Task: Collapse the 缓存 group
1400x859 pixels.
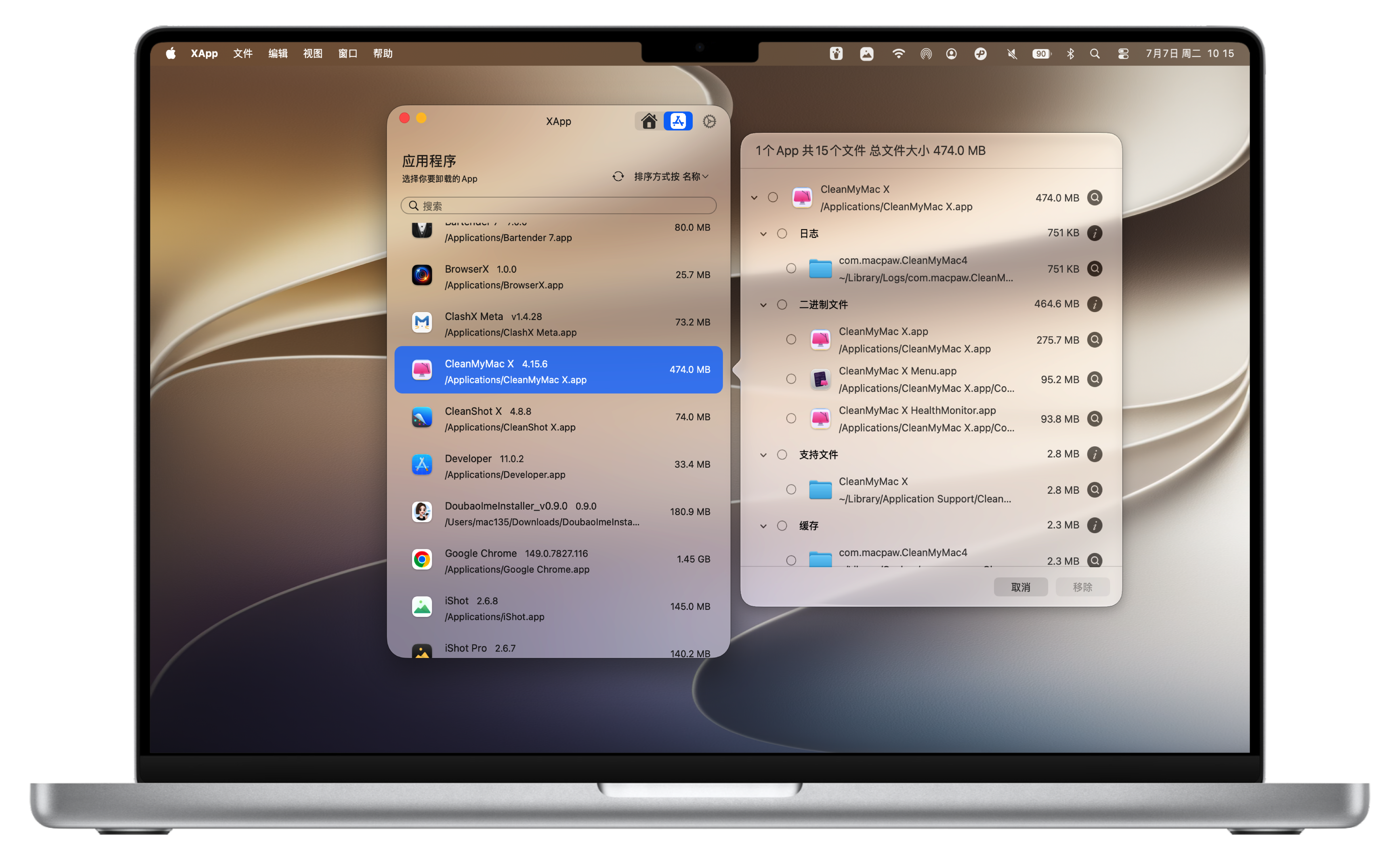Action: coord(763,526)
